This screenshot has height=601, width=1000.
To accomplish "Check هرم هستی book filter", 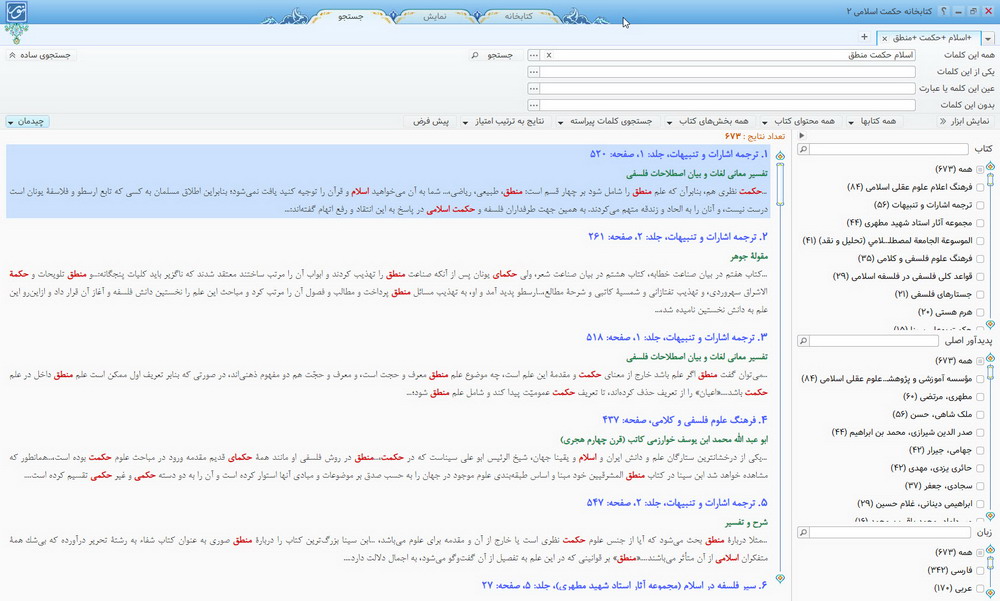I will point(980,313).
